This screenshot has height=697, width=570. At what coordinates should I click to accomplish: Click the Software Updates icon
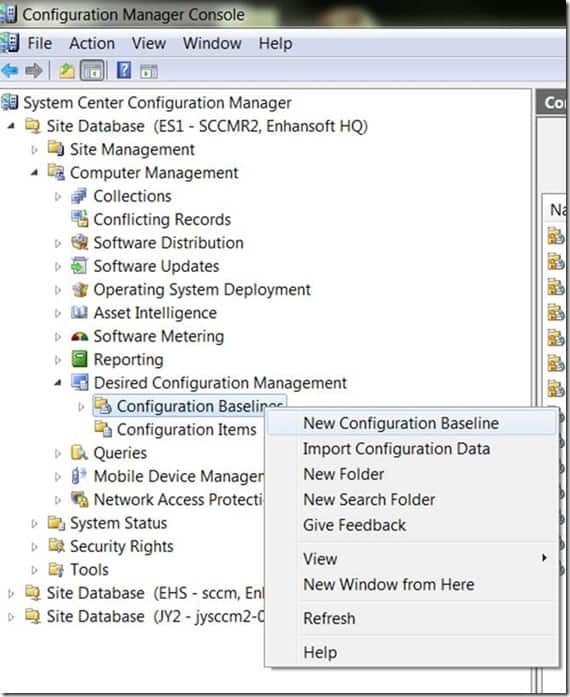[79, 266]
